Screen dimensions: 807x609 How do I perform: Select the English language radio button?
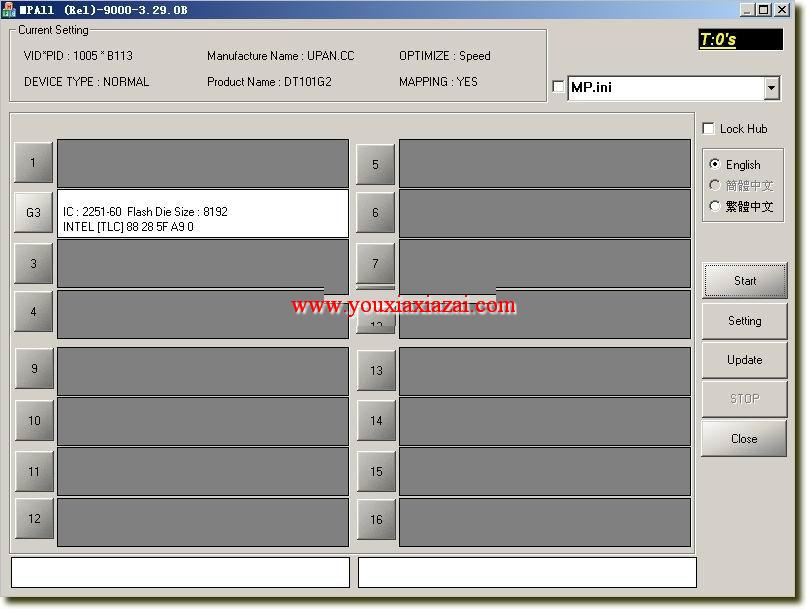click(x=714, y=164)
